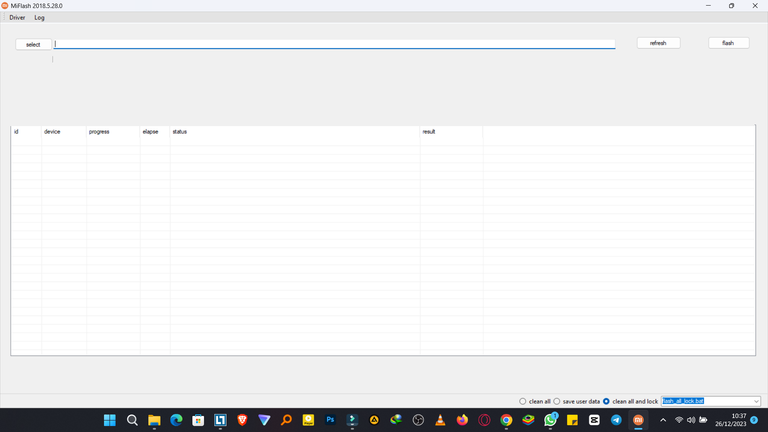Open WhatsApp from taskbar
Image resolution: width=768 pixels, height=432 pixels.
550,420
